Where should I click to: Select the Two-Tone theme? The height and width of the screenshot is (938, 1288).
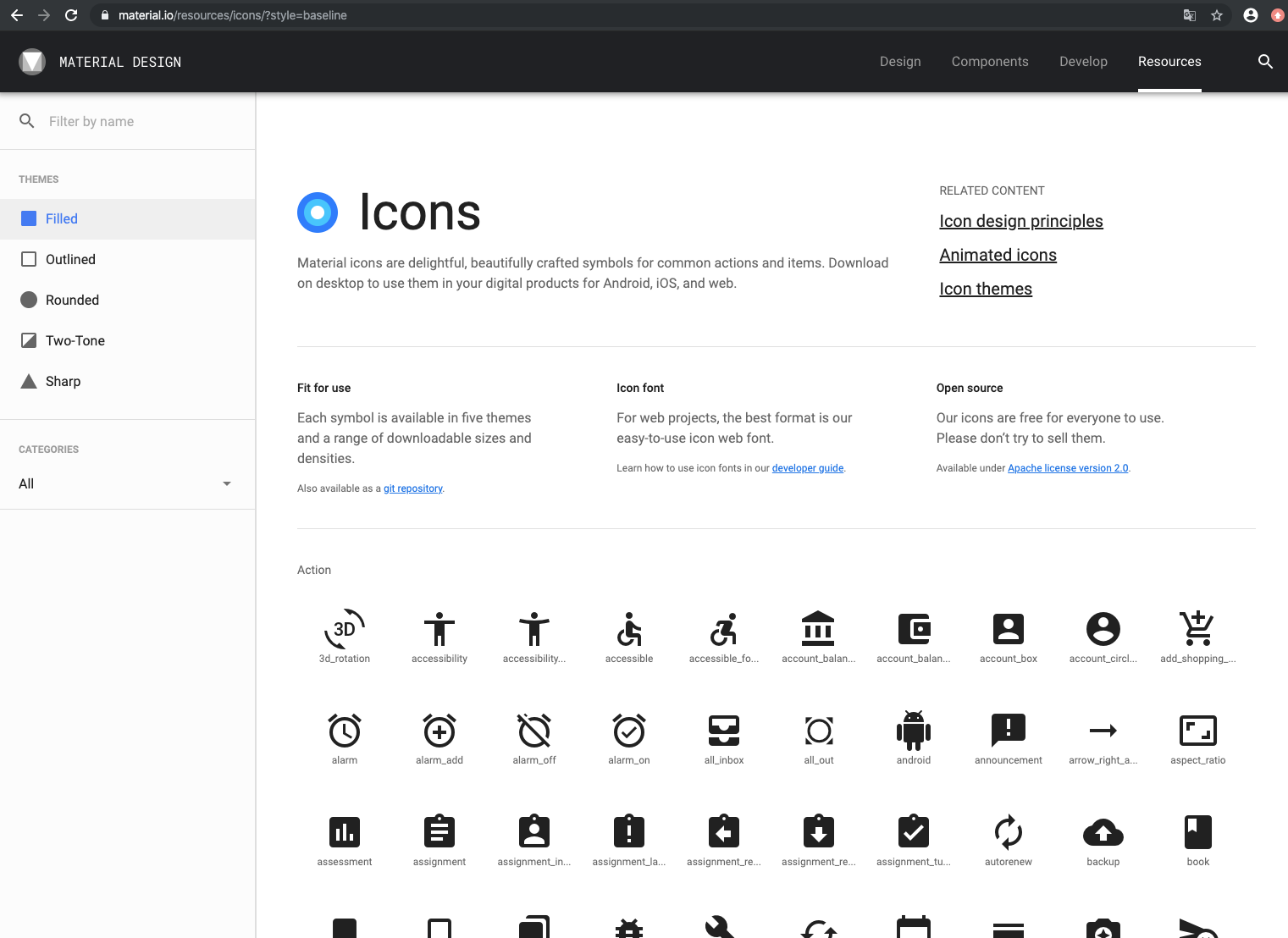(x=127, y=341)
